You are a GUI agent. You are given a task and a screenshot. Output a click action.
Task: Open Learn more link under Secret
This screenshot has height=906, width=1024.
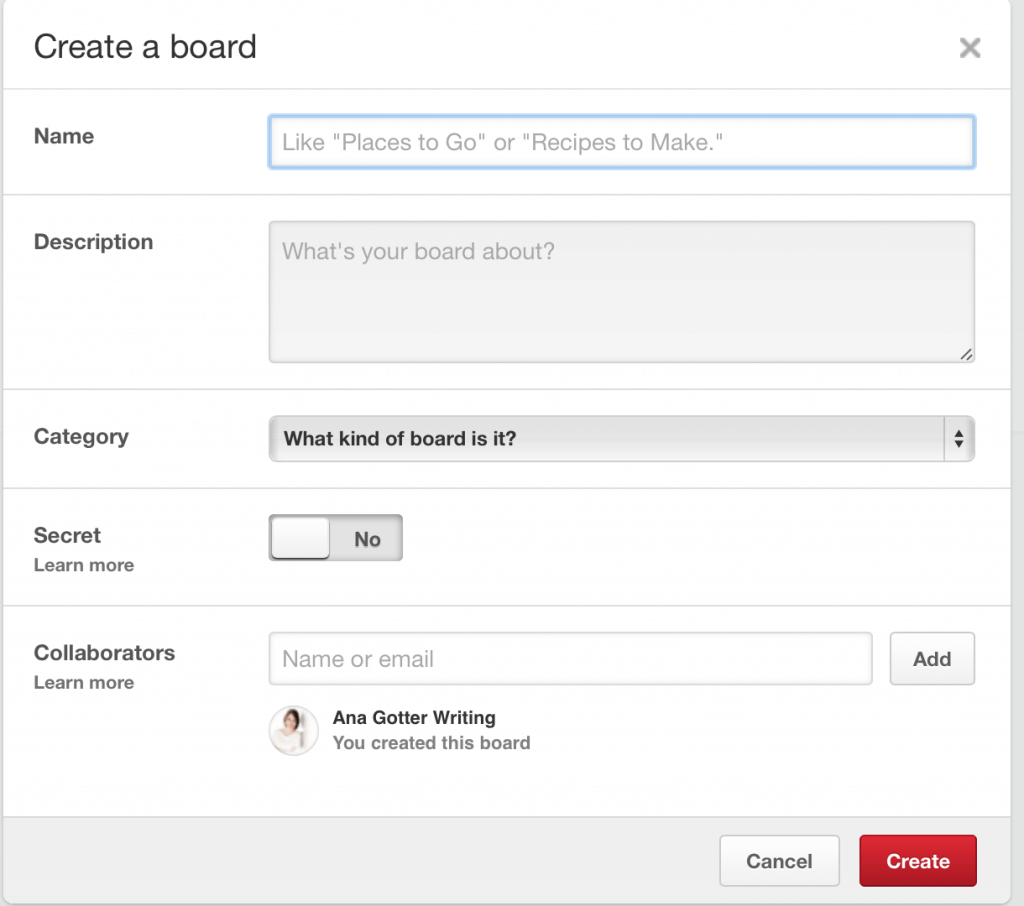pyautogui.click(x=84, y=565)
